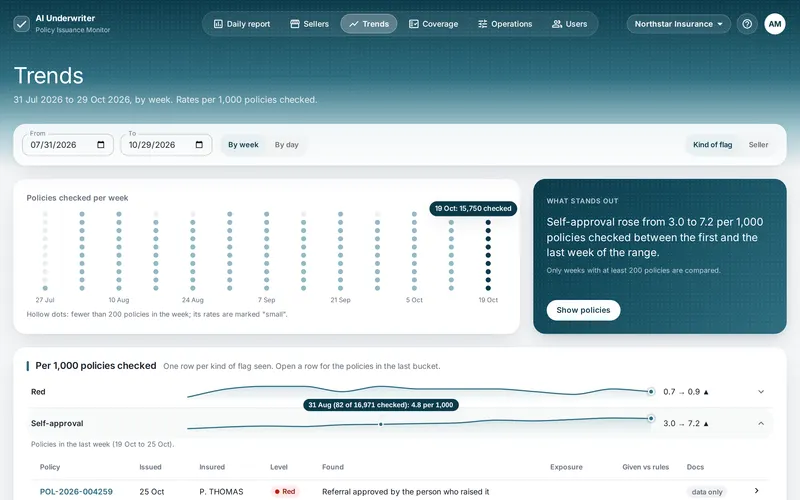Open the AM user avatar menu

[x=774, y=24]
